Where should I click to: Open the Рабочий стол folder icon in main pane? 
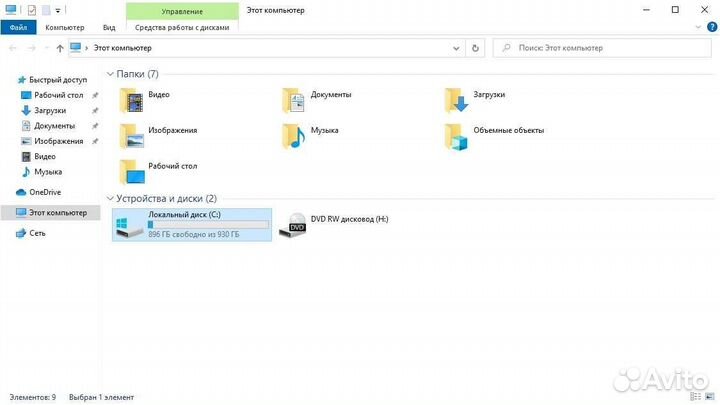(x=132, y=172)
